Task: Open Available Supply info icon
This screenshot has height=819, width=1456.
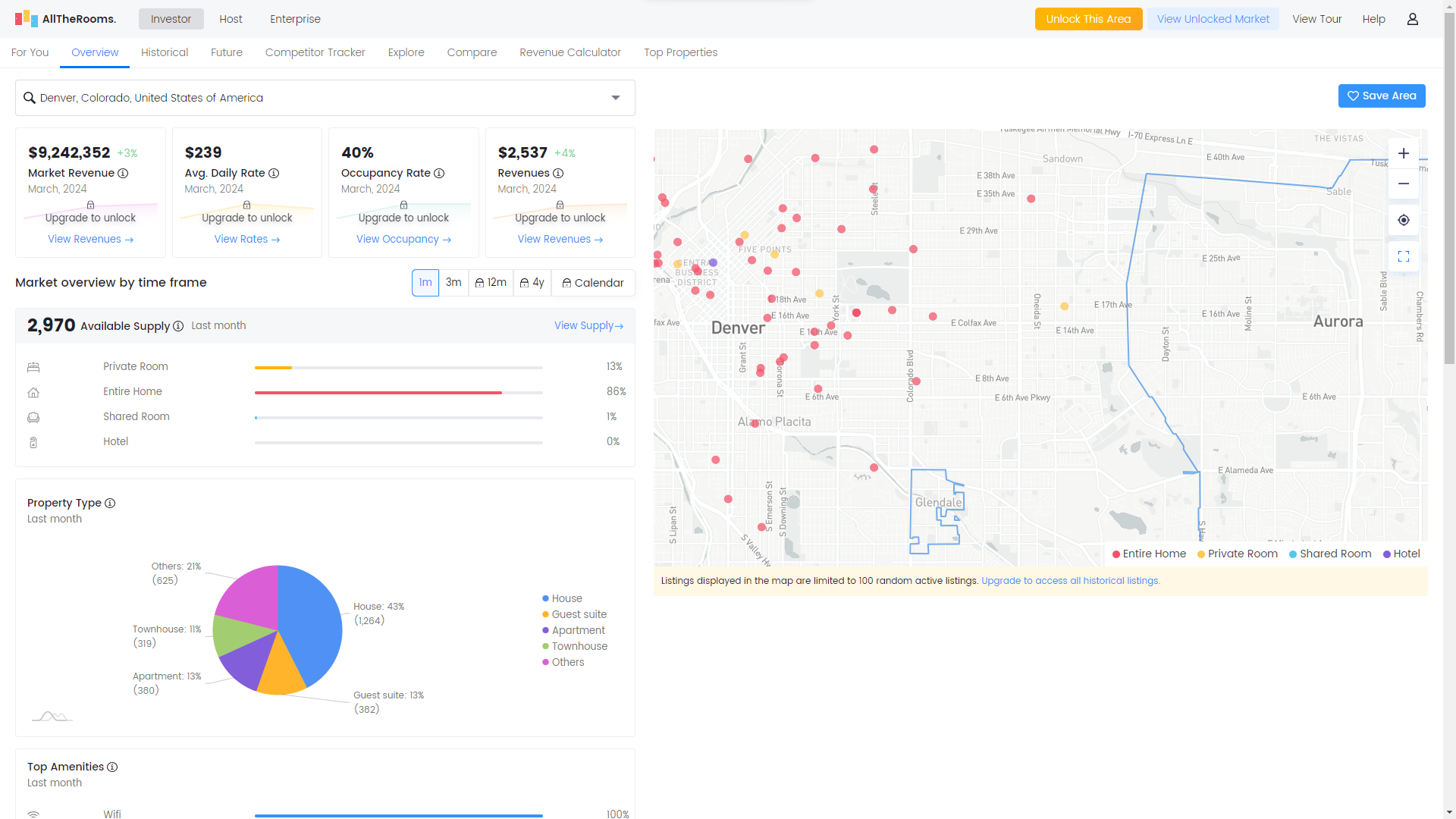Action: (178, 326)
